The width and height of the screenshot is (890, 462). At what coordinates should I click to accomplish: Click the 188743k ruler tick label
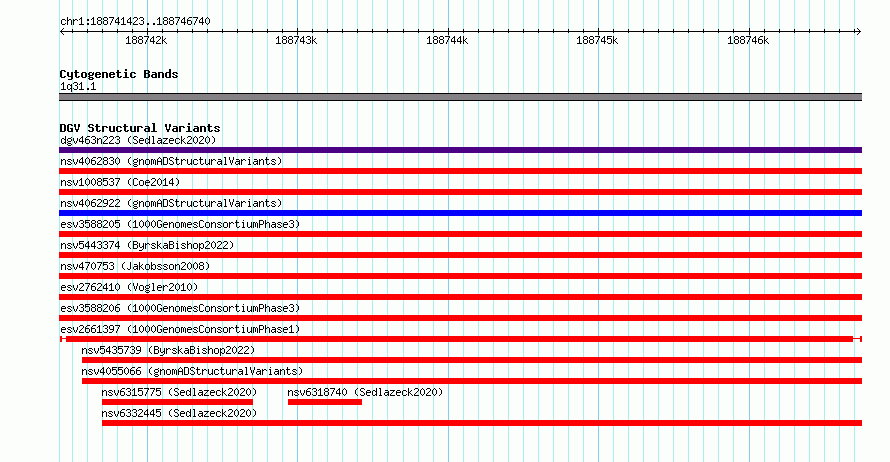click(x=296, y=40)
